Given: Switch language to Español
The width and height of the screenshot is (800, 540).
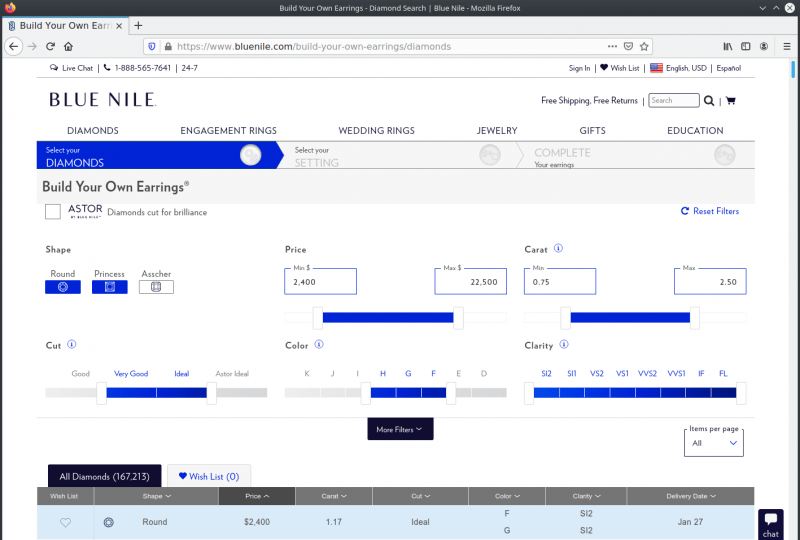Looking at the screenshot, I should coord(729,68).
